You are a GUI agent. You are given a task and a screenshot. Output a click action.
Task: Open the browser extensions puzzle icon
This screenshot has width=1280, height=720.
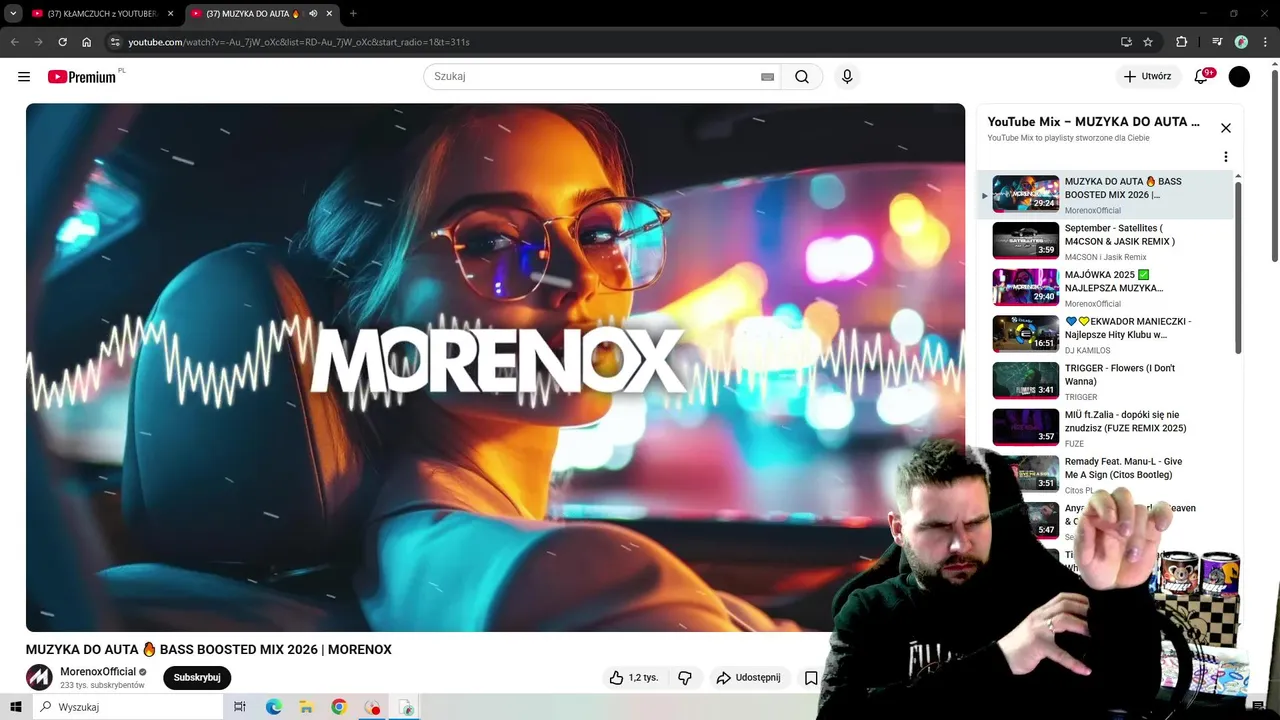pos(1181,42)
